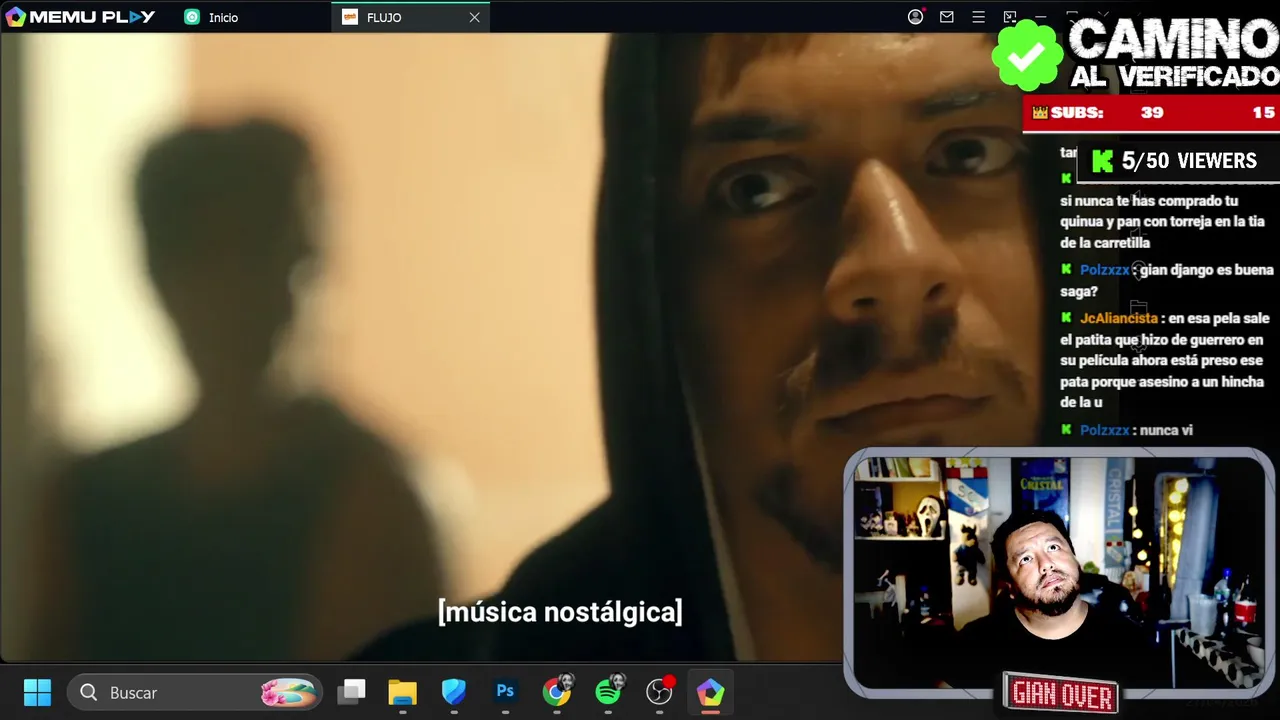Click the green verified checkmark badge
Image resolution: width=1280 pixels, height=720 pixels.
1027,56
